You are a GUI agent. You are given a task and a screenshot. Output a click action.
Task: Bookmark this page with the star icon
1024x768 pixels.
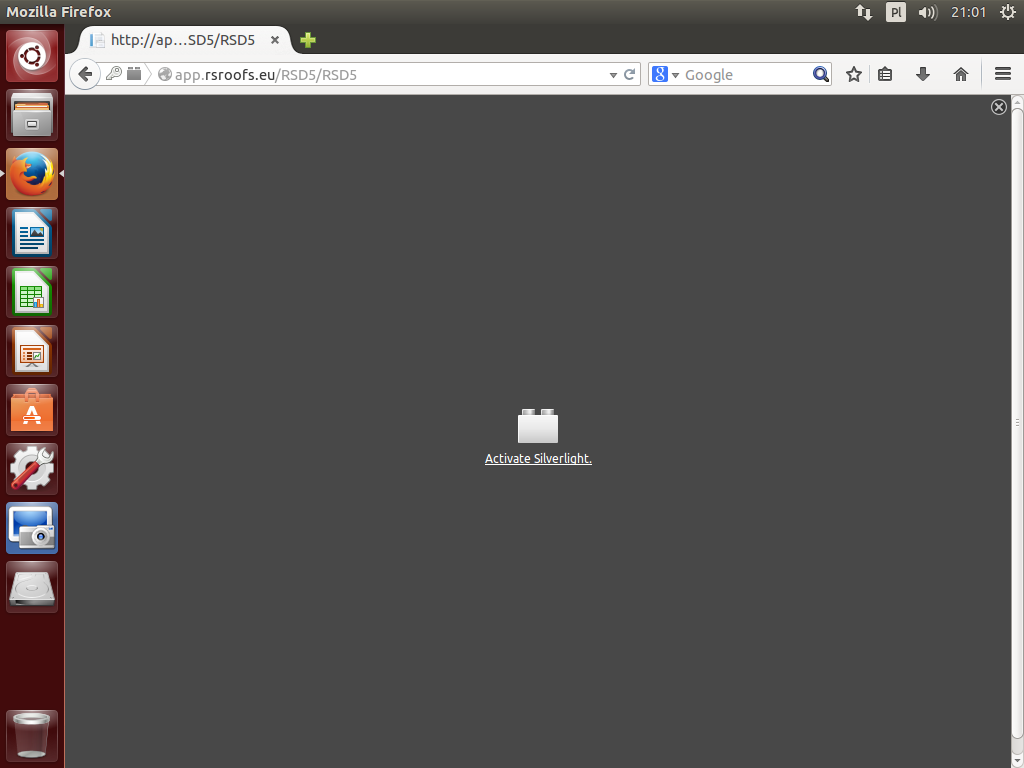pos(854,74)
